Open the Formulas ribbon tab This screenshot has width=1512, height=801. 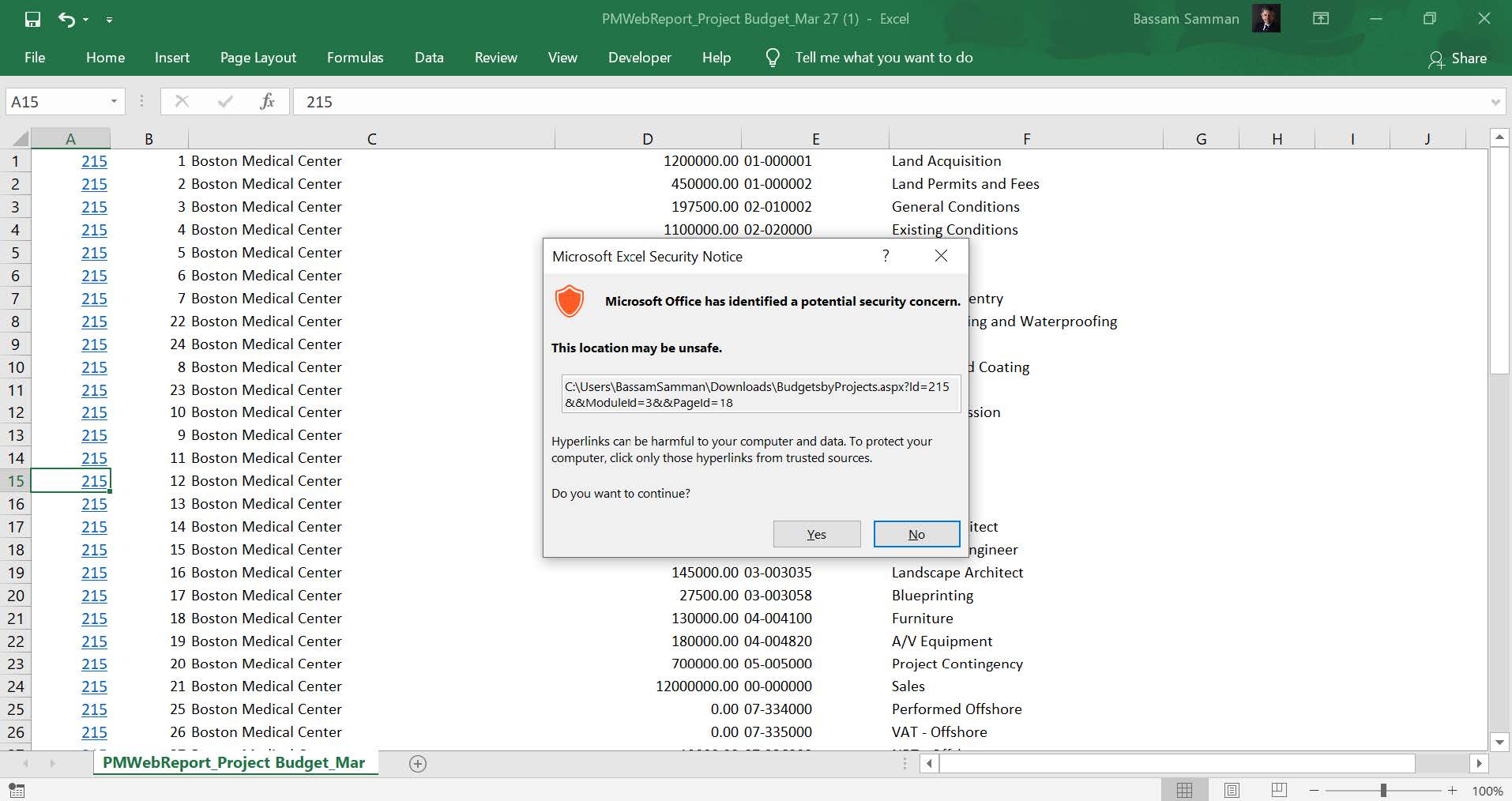point(355,58)
